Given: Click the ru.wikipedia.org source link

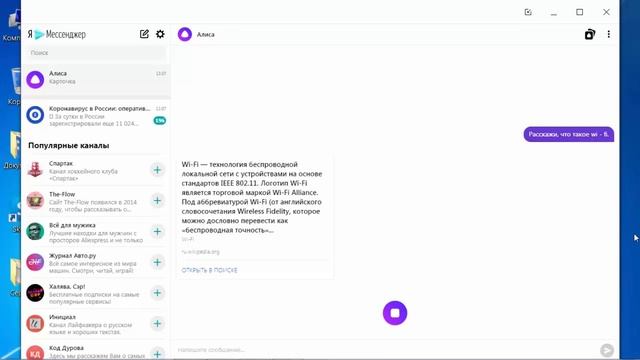Looking at the screenshot, I should pos(200,252).
